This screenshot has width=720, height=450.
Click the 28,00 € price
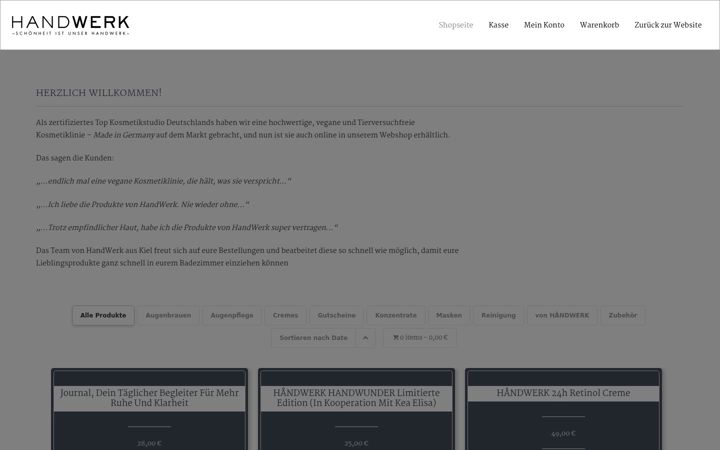[x=149, y=444]
